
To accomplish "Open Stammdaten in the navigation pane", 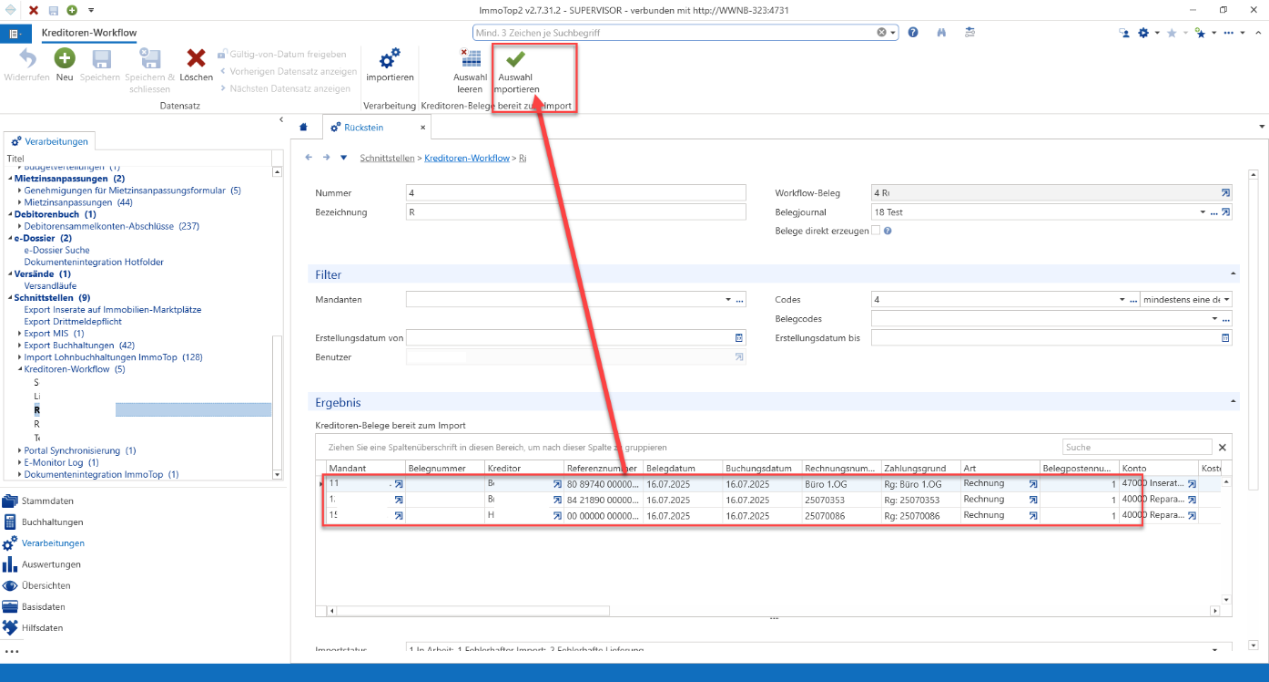I will [x=52, y=501].
